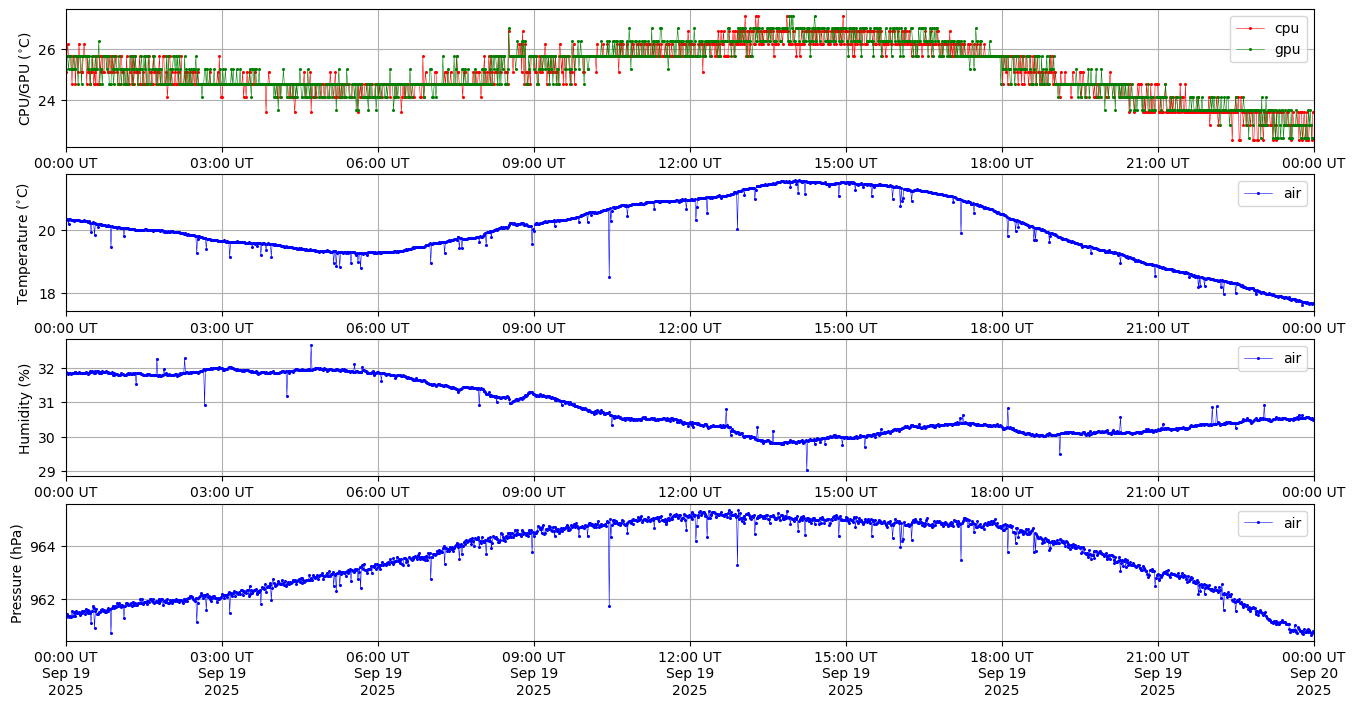Click 12:00 UT under the Humidity chart
The width and height of the screenshot is (1355, 707).
[690, 493]
